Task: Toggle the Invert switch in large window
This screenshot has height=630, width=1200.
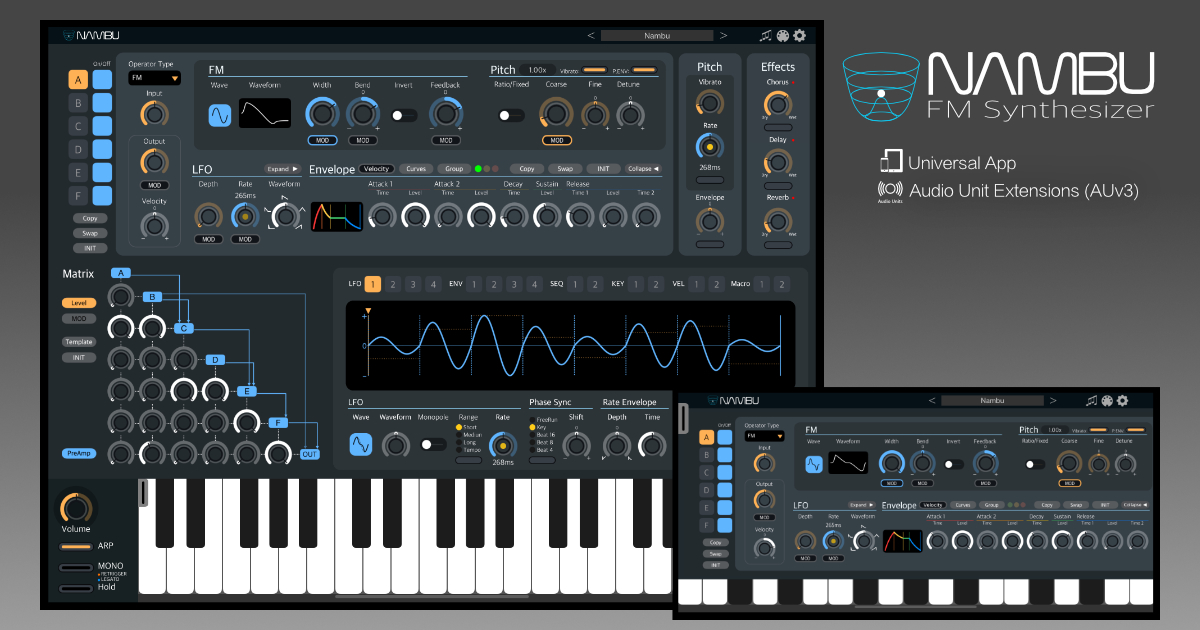Action: [x=404, y=115]
